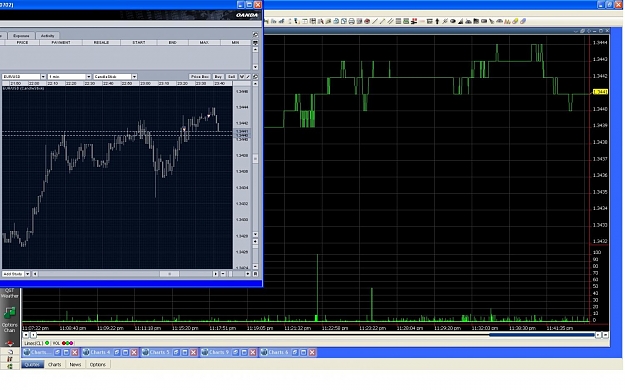
Task: Click the red down arrow sidebar icon
Action: tap(10, 343)
